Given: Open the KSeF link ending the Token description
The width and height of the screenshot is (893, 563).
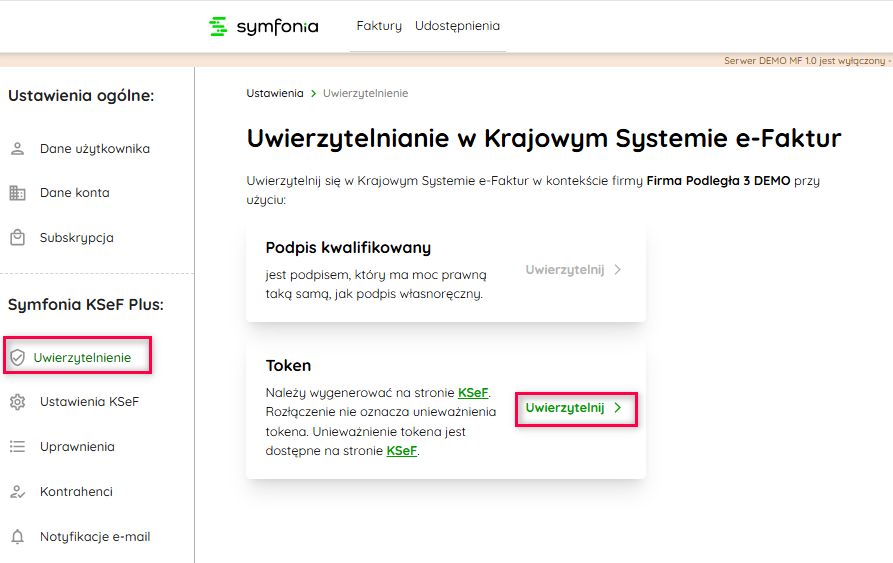Looking at the screenshot, I should click(x=401, y=451).
